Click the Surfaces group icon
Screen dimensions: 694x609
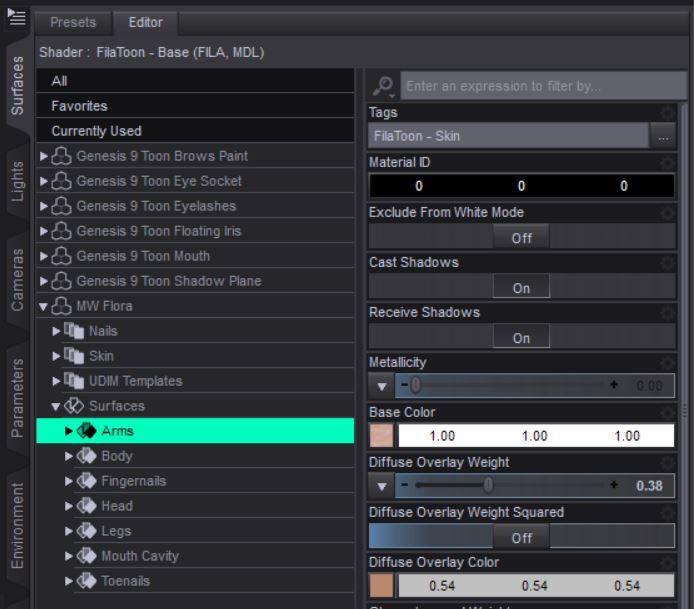click(x=74, y=406)
